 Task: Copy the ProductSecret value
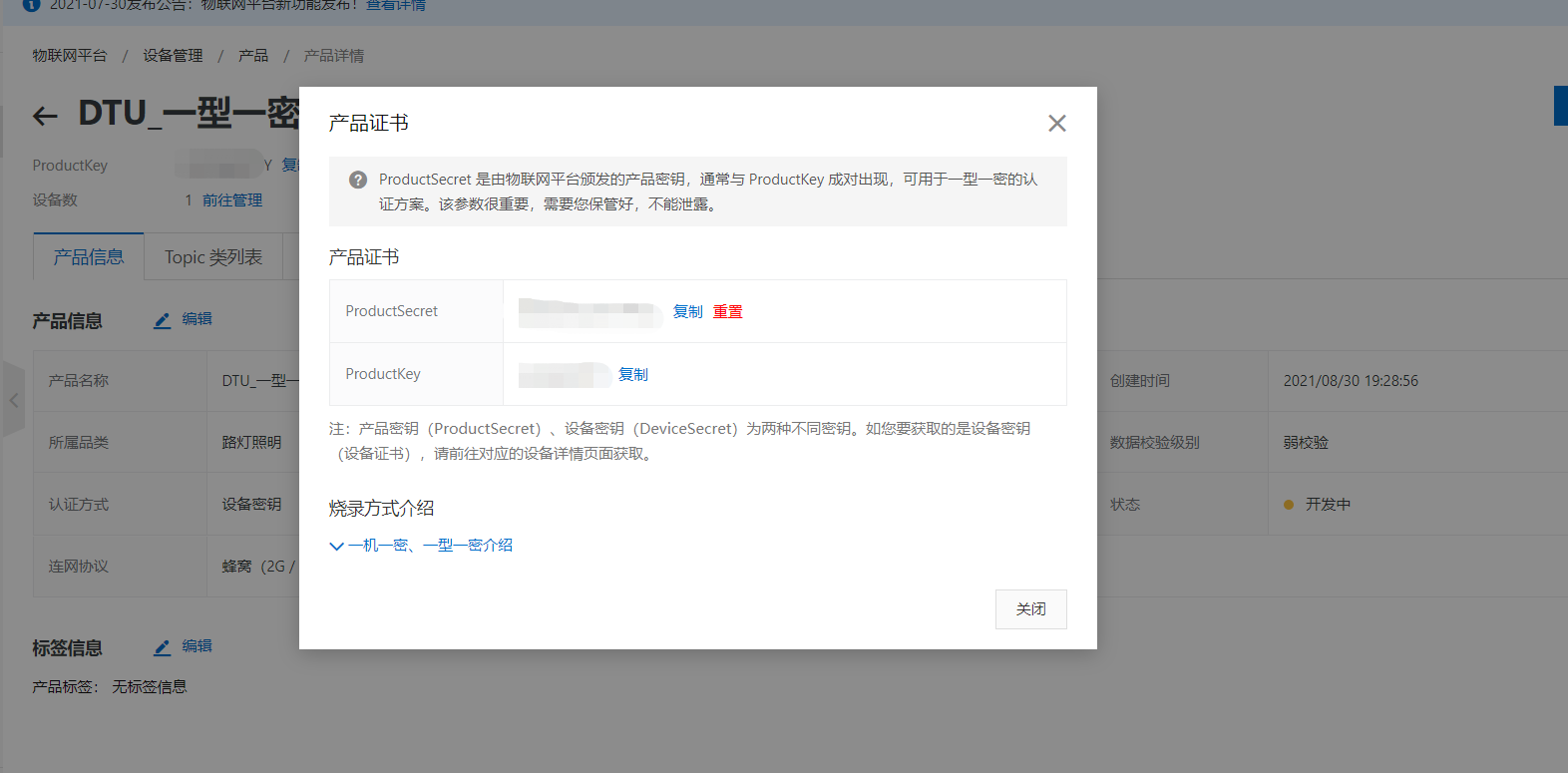[688, 311]
